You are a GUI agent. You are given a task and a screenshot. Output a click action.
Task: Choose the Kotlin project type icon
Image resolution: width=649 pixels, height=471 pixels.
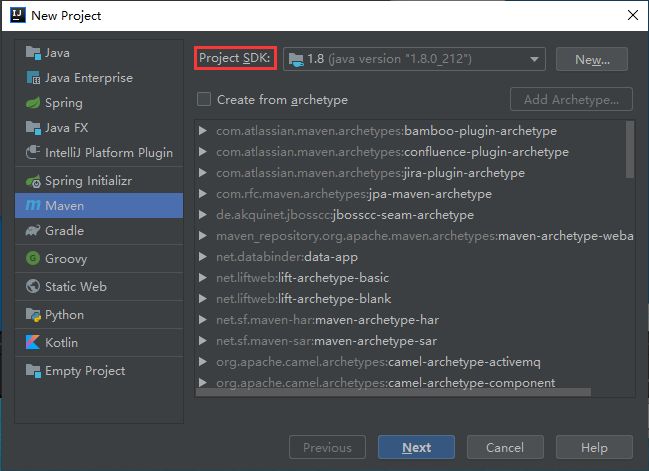coord(33,342)
